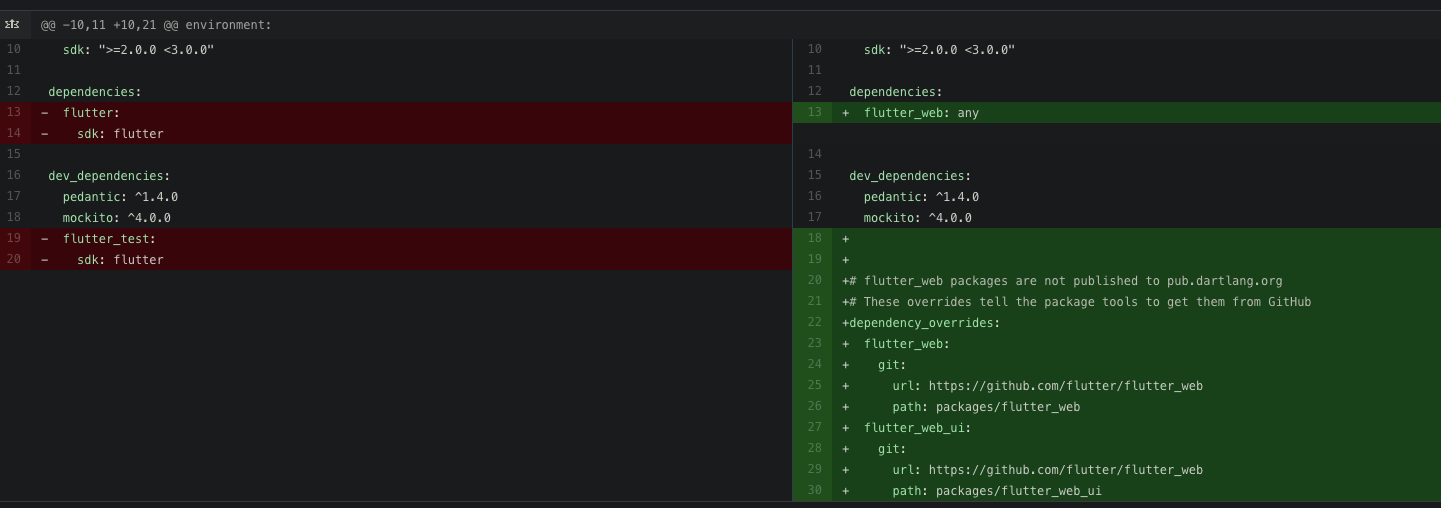Select left-side line number 13

pyautogui.click(x=14, y=112)
